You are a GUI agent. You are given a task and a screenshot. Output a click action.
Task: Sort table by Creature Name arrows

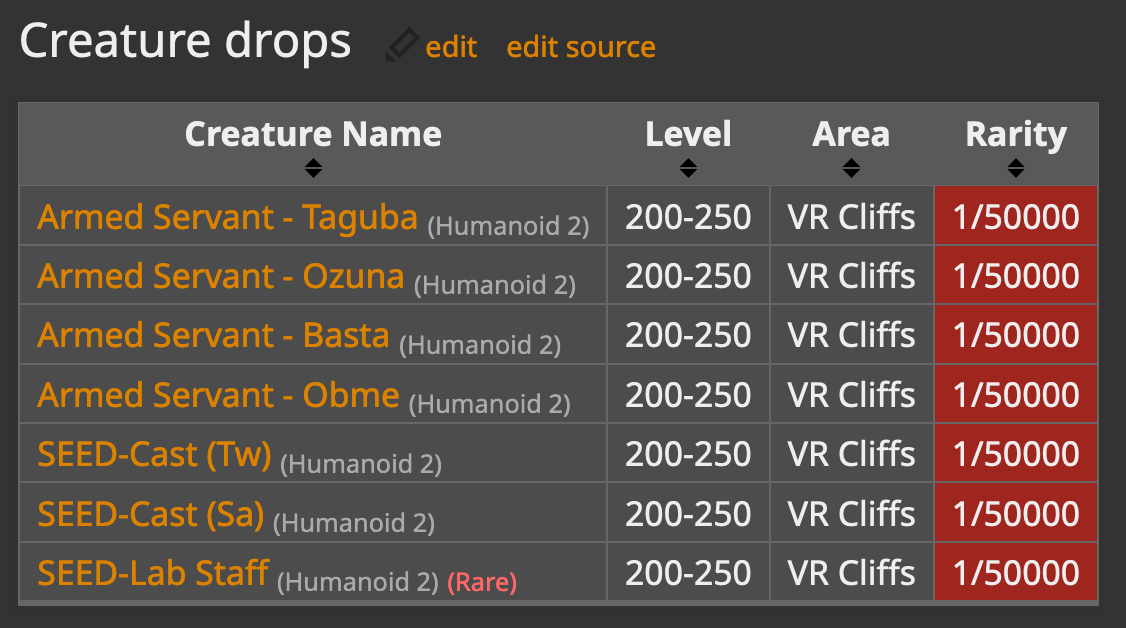coord(313,168)
